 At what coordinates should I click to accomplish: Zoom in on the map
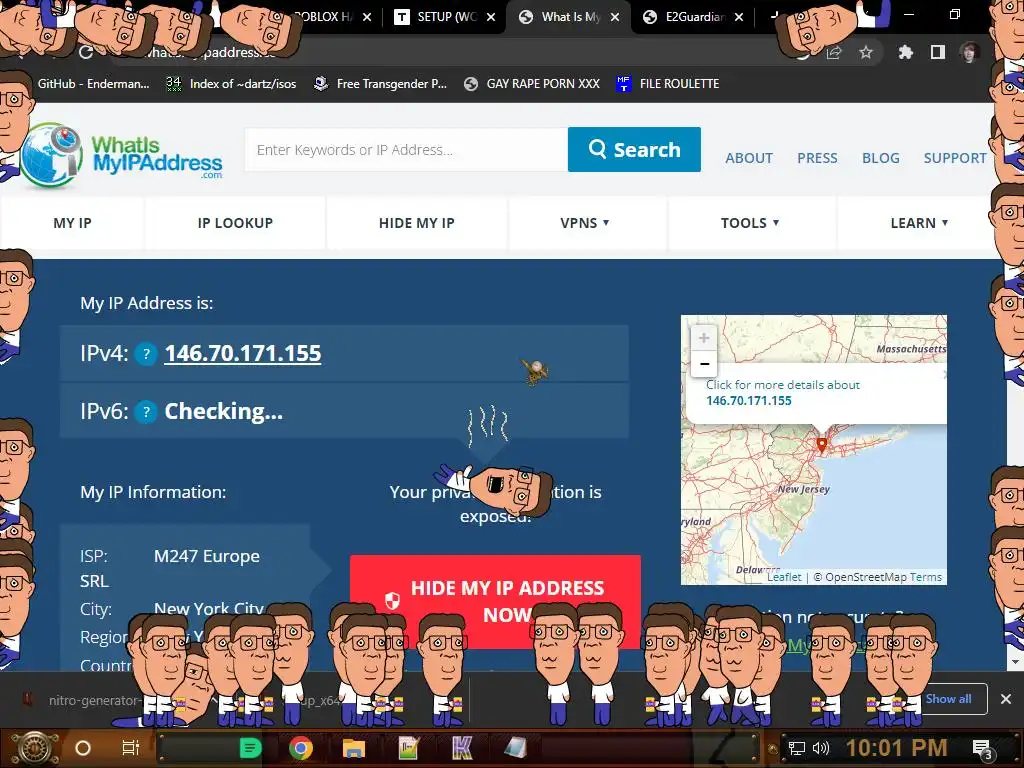(704, 338)
